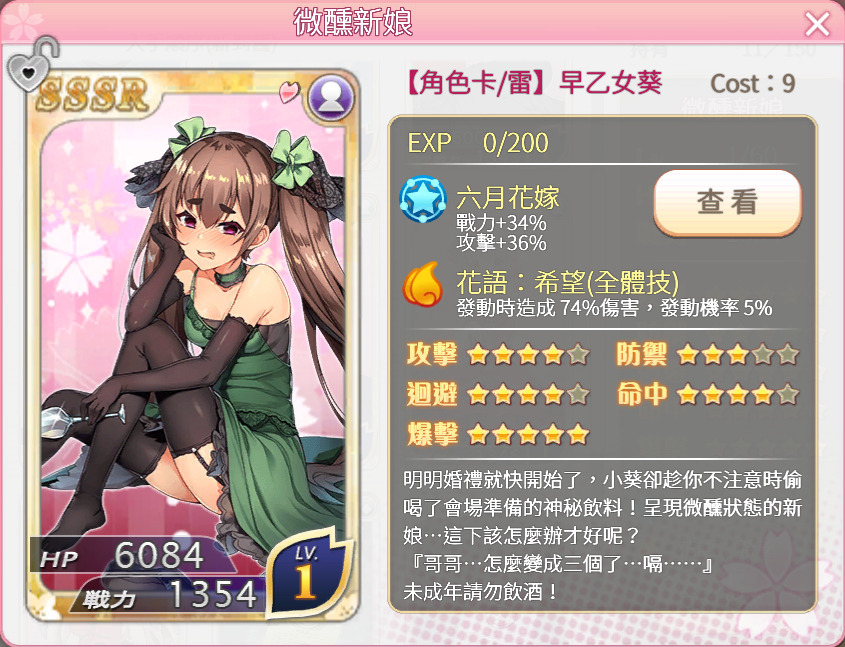This screenshot has width=845, height=647.
Task: Select the 防禦 star rating row
Action: click(x=708, y=354)
